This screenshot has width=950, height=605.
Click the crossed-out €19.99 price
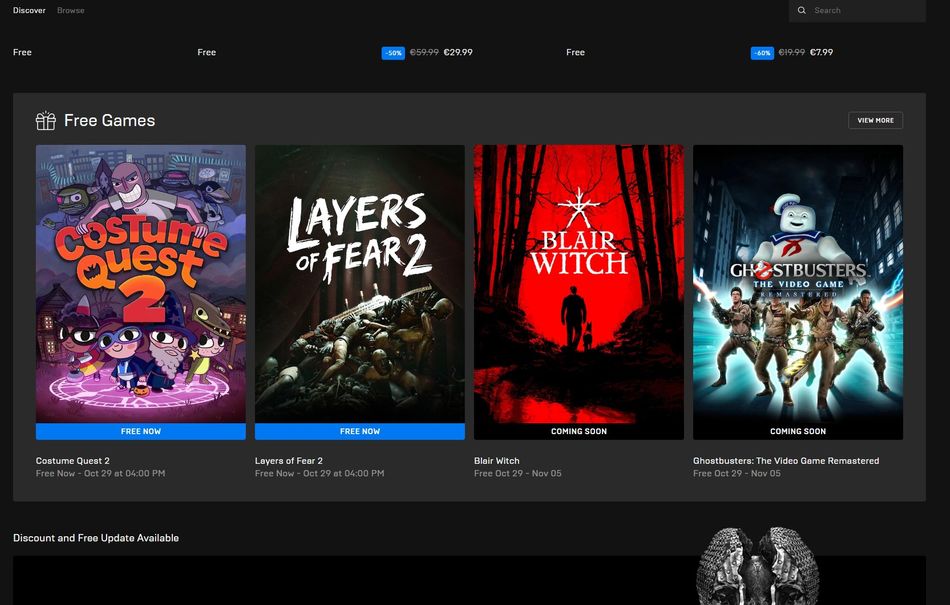pos(792,53)
